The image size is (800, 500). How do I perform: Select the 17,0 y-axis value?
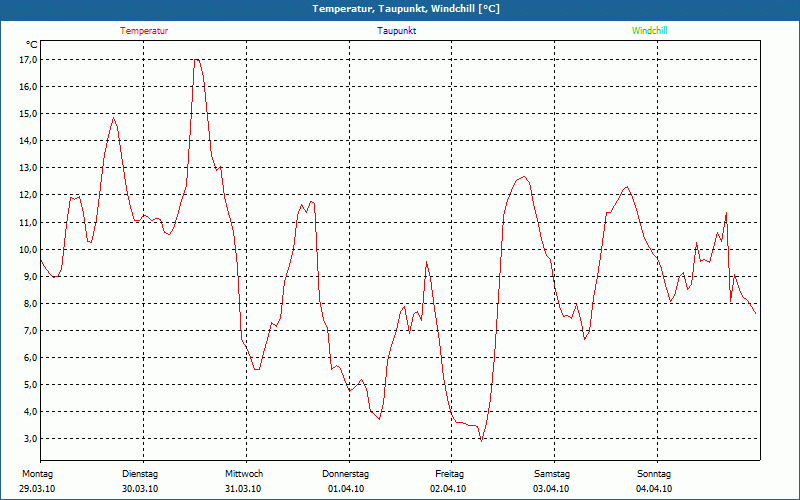pyautogui.click(x=29, y=60)
